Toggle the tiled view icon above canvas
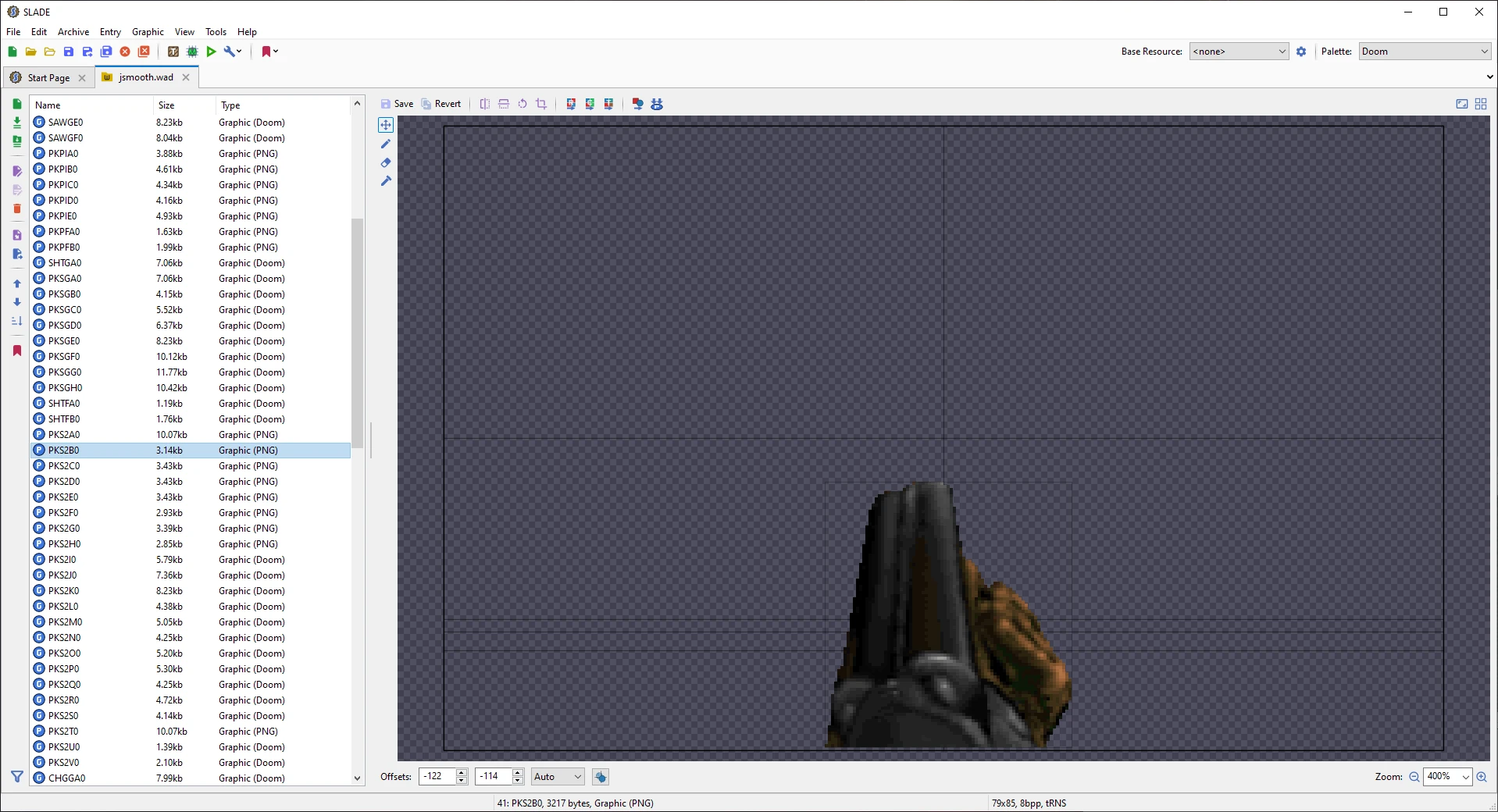The image size is (1498, 812). point(1481,104)
